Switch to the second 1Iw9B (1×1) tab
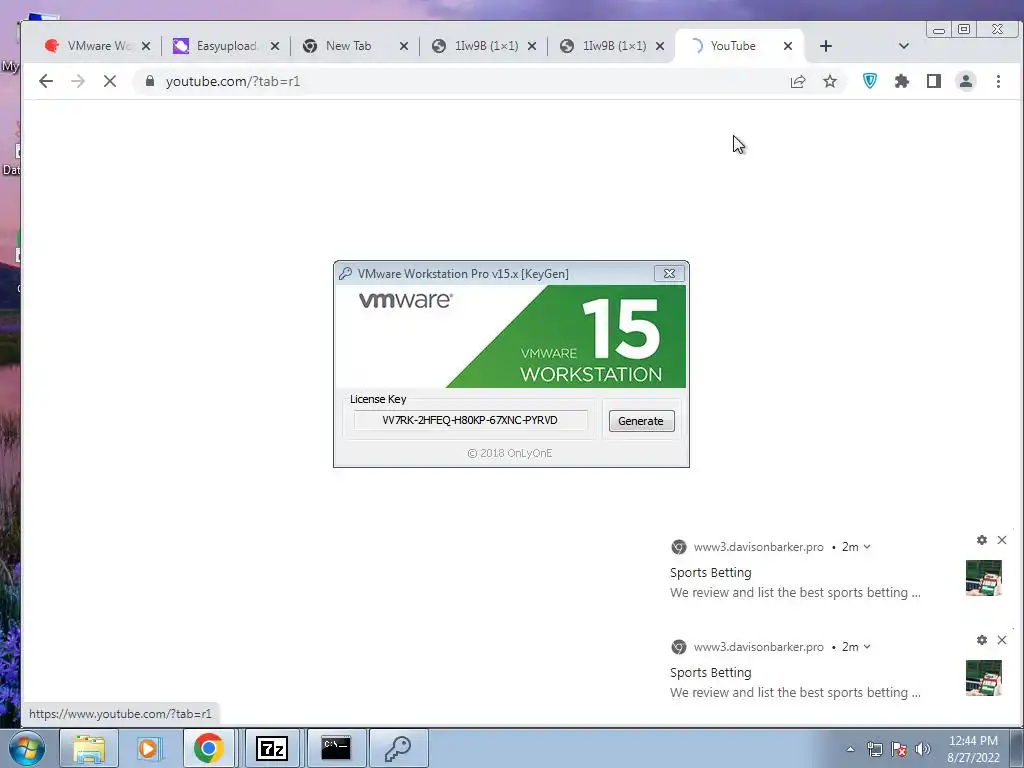 613,46
